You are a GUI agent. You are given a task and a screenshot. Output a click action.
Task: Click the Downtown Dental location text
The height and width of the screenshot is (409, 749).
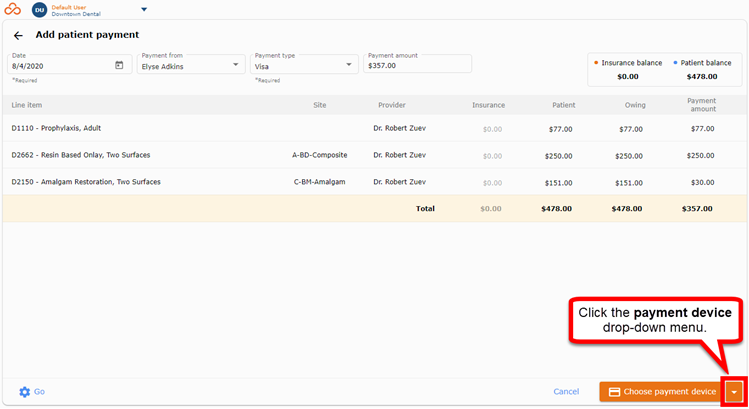click(76, 14)
